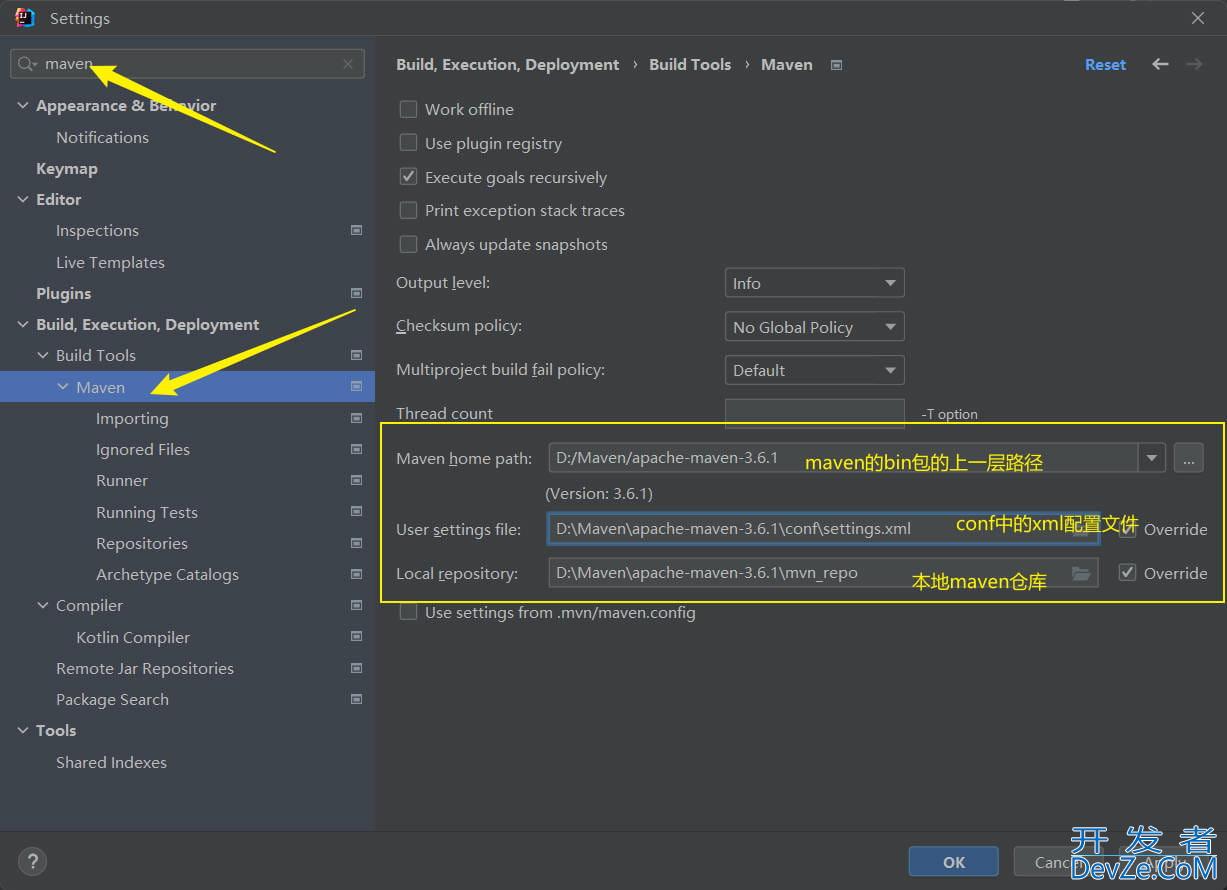1227x890 pixels.
Task: Click the Local repository path field
Action: coord(823,573)
